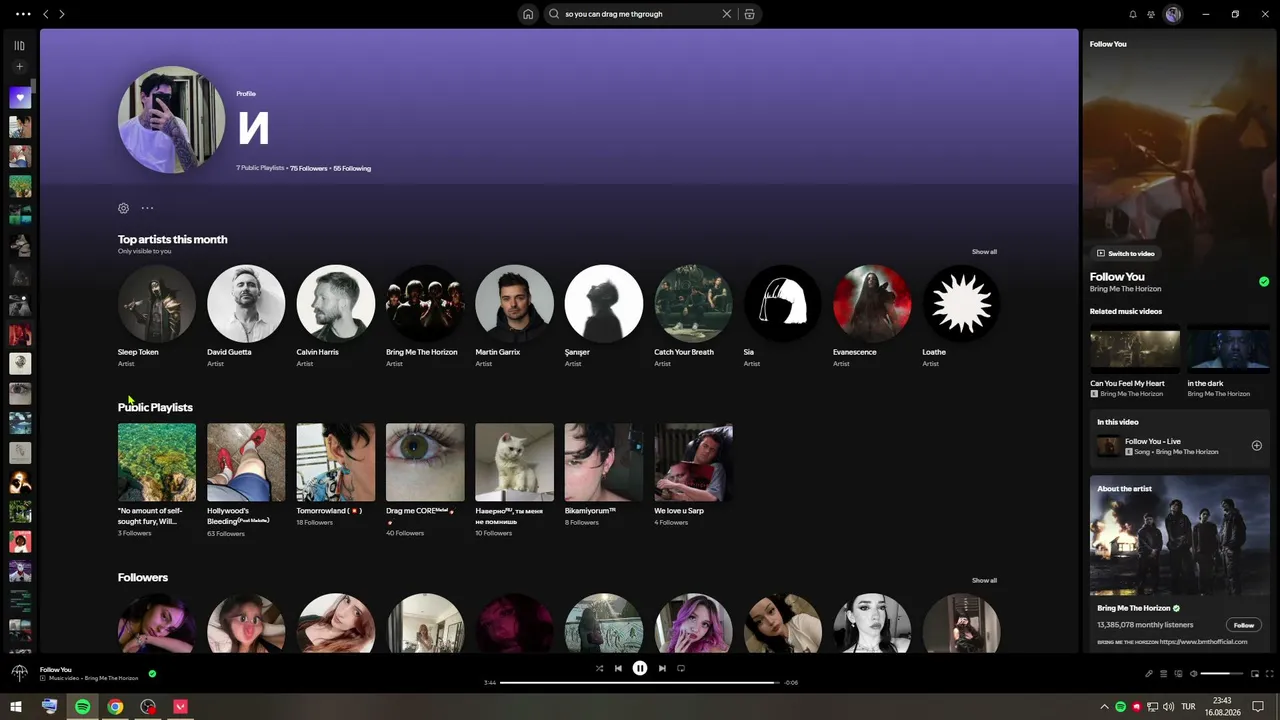The image size is (1280, 720).
Task: Open profile settings gear icon
Action: click(123, 208)
